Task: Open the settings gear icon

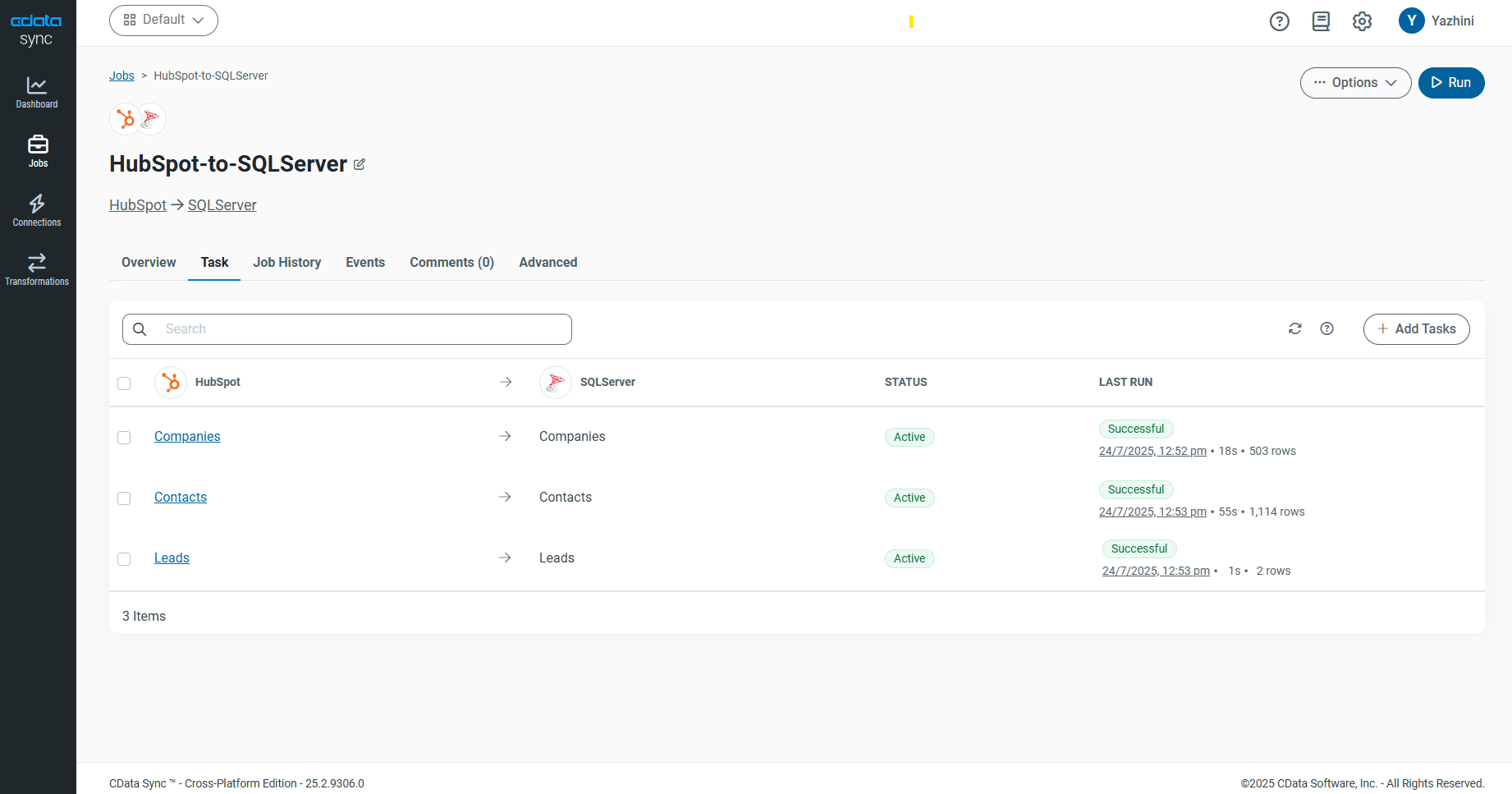Action: pos(1362,21)
